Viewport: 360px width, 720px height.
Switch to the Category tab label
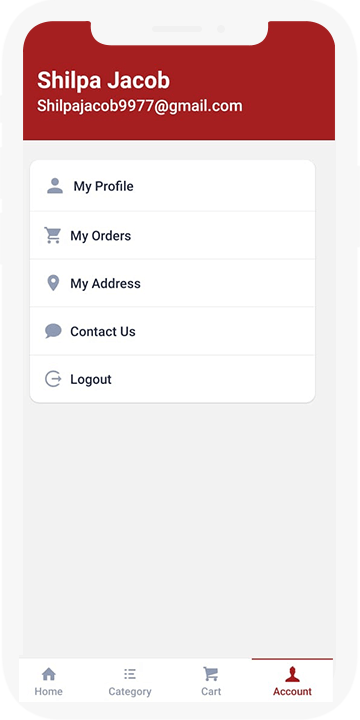[130, 692]
